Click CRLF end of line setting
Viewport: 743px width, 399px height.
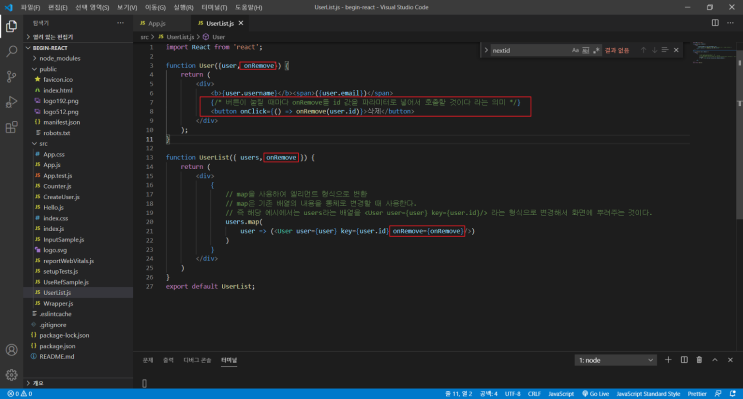point(534,394)
